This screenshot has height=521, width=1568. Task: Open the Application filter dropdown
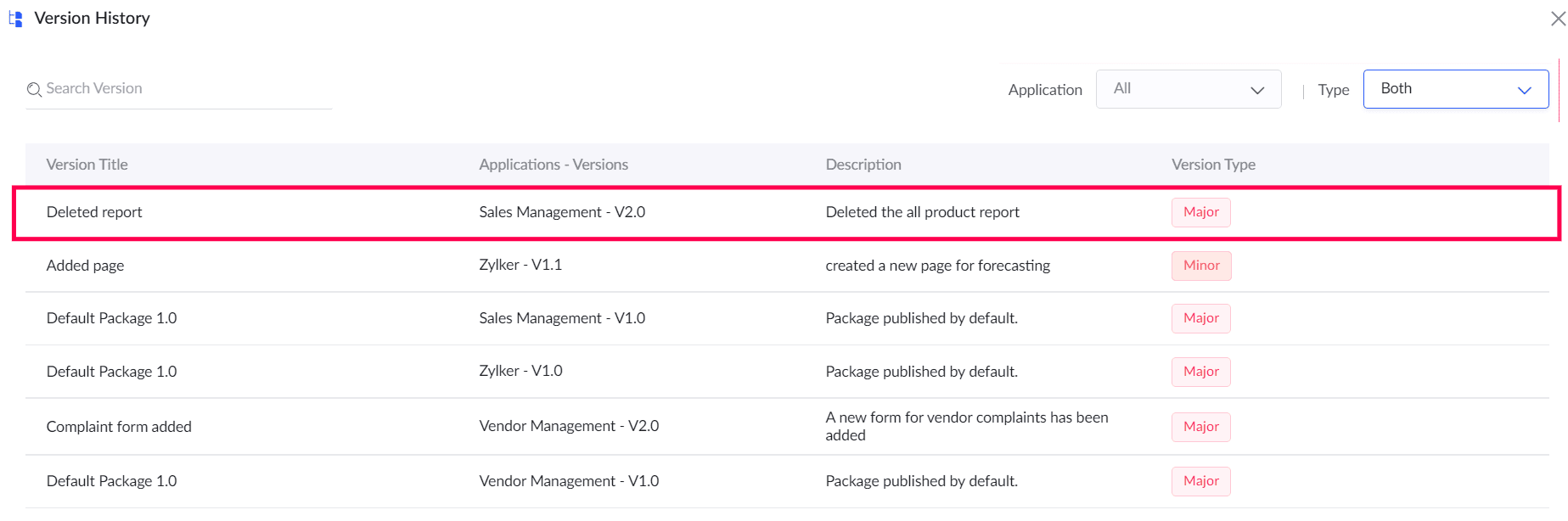click(1188, 89)
